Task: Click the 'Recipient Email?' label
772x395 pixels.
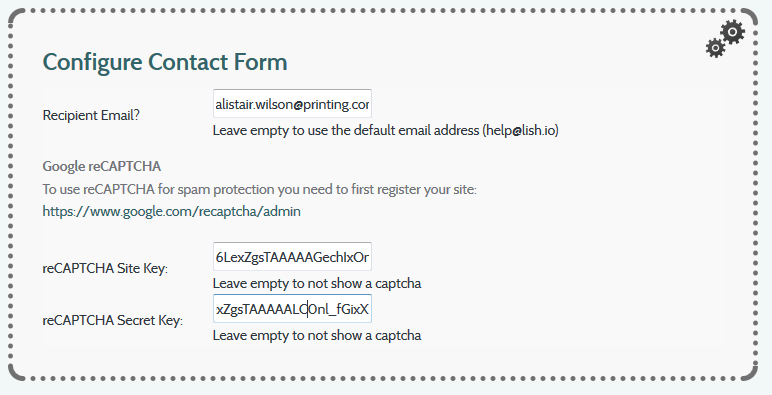Action: (x=91, y=115)
